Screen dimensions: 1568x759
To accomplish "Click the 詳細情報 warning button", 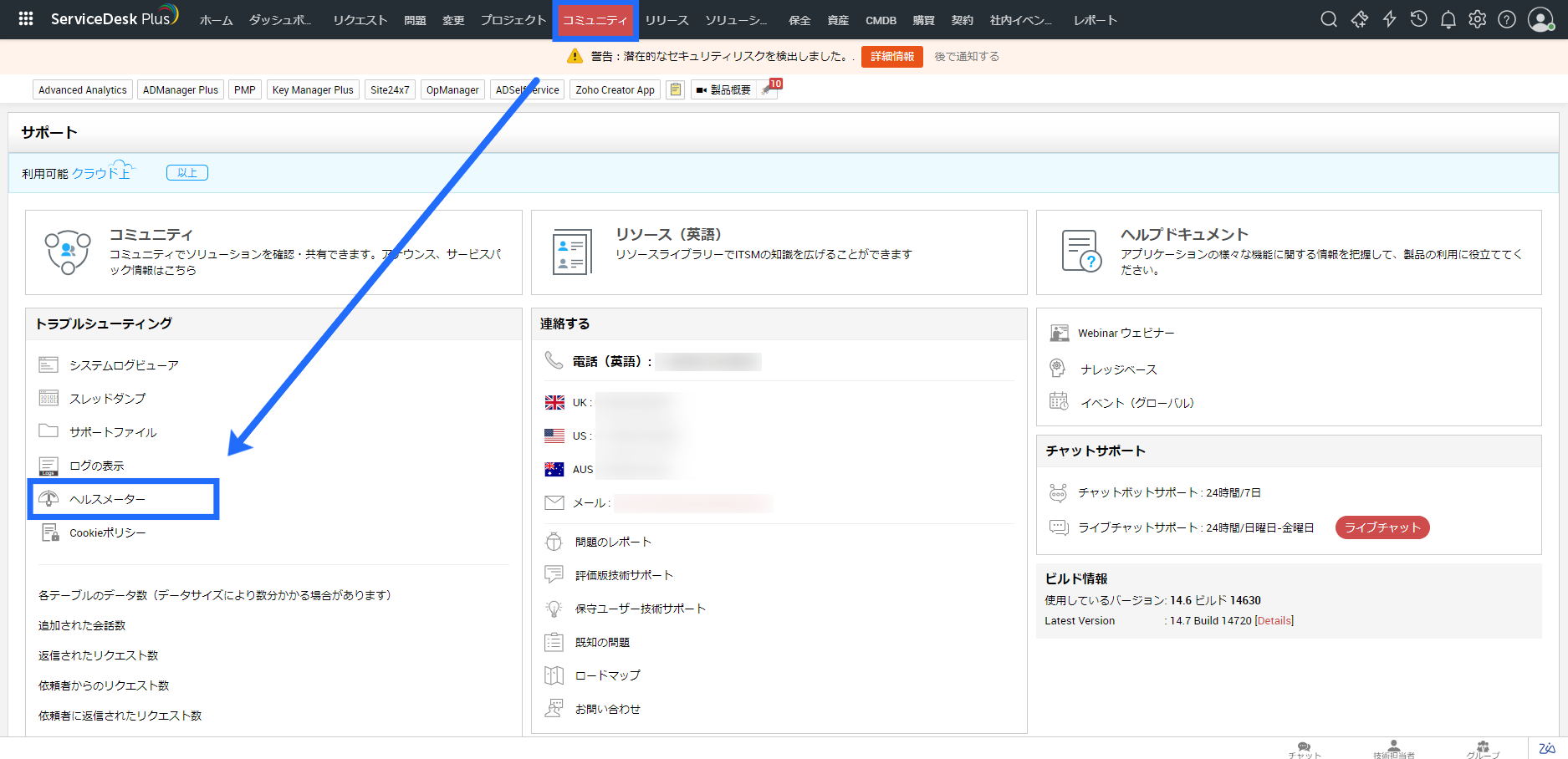I will (892, 56).
